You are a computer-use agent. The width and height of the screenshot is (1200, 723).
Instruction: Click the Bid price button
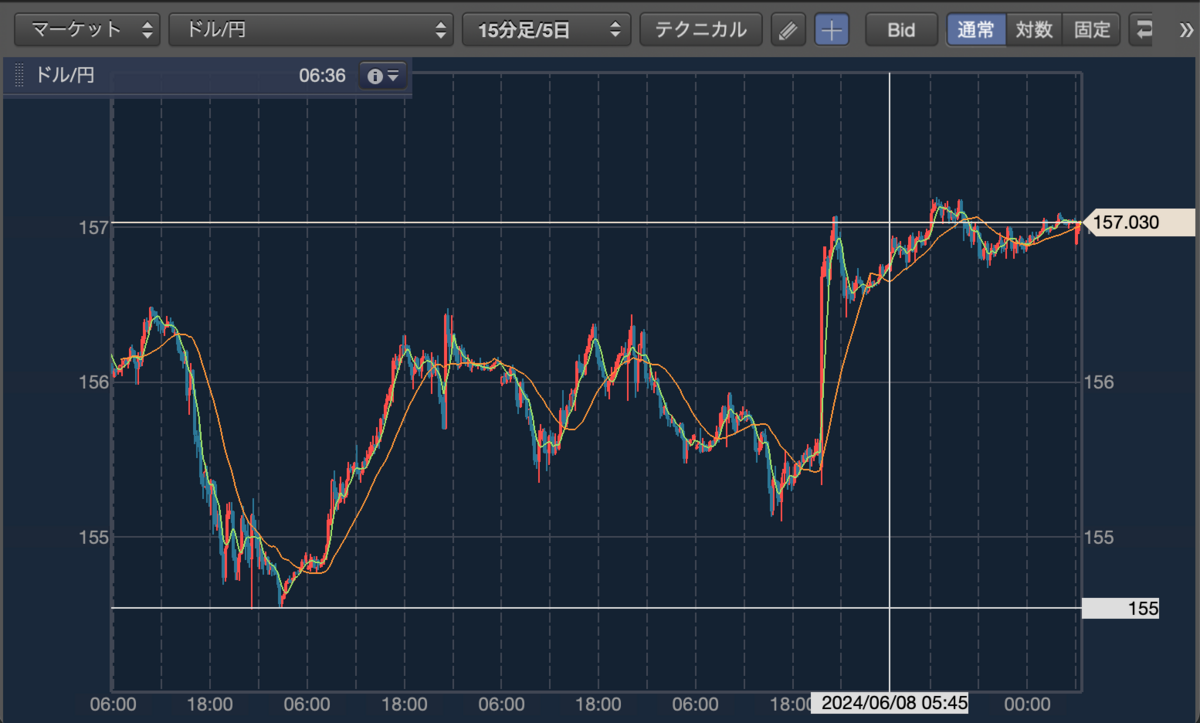(x=901, y=30)
